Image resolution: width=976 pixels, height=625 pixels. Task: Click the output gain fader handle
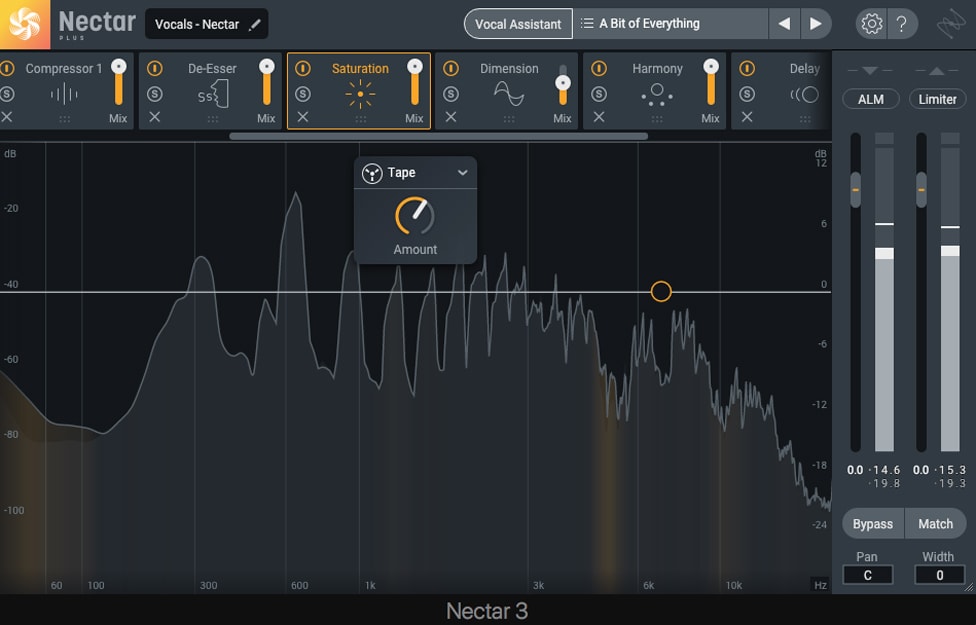(921, 190)
